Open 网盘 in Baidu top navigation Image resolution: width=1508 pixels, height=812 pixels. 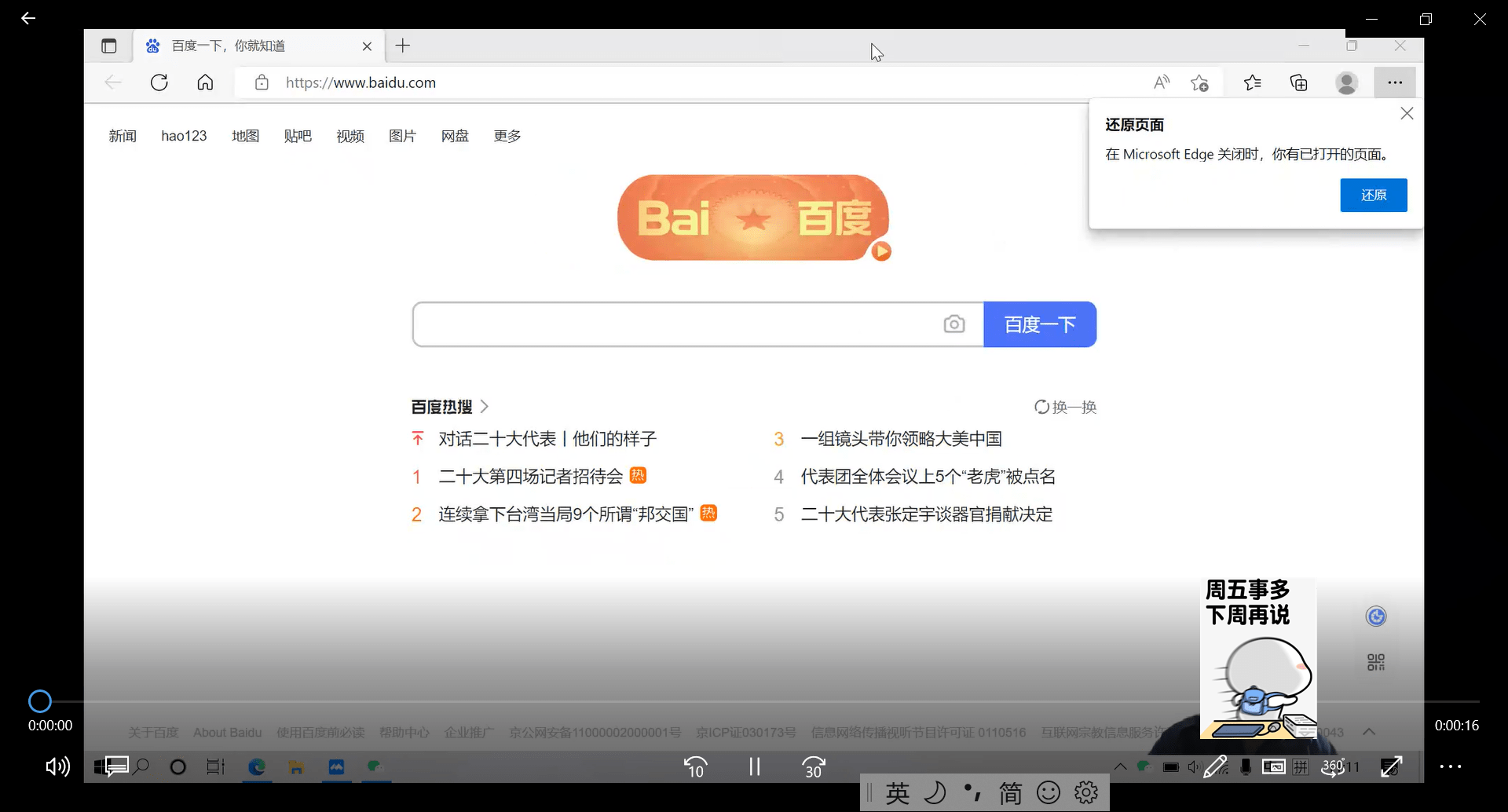[455, 136]
